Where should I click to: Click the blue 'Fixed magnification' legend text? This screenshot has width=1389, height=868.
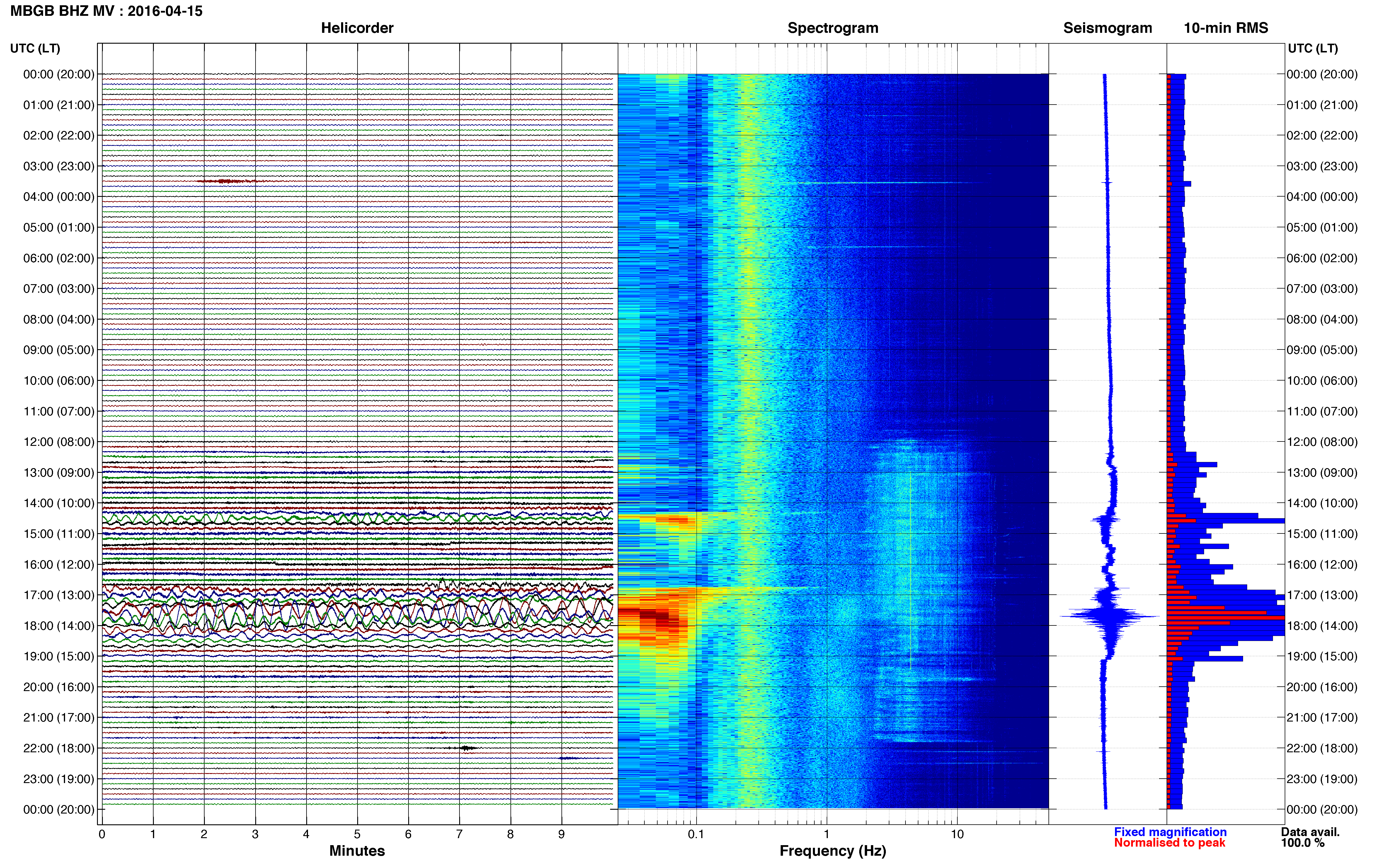[1170, 832]
